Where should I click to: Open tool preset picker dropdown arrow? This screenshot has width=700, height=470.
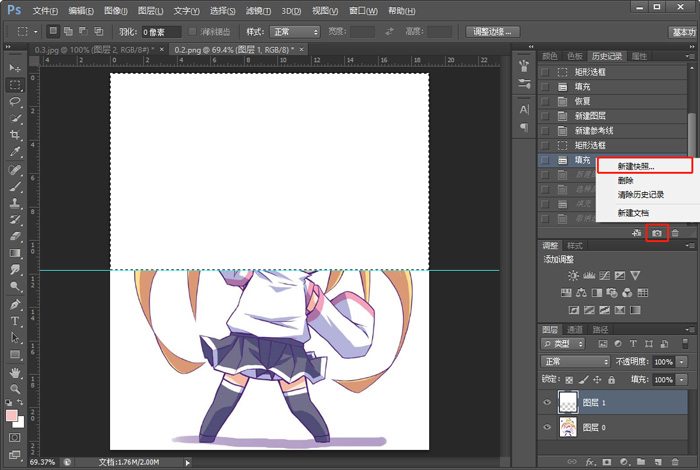pyautogui.click(x=36, y=32)
